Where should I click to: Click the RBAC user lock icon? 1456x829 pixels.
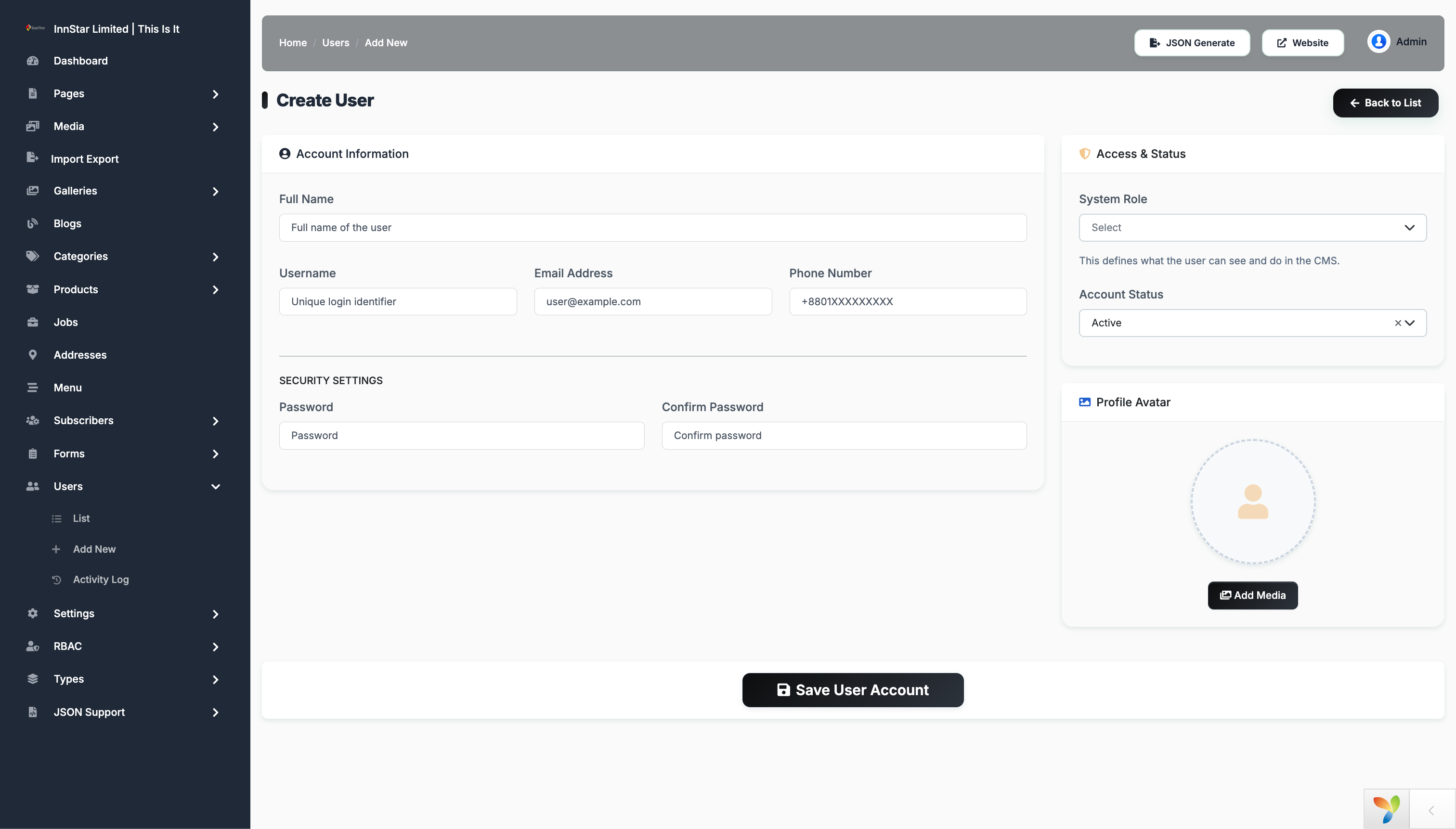[32, 646]
